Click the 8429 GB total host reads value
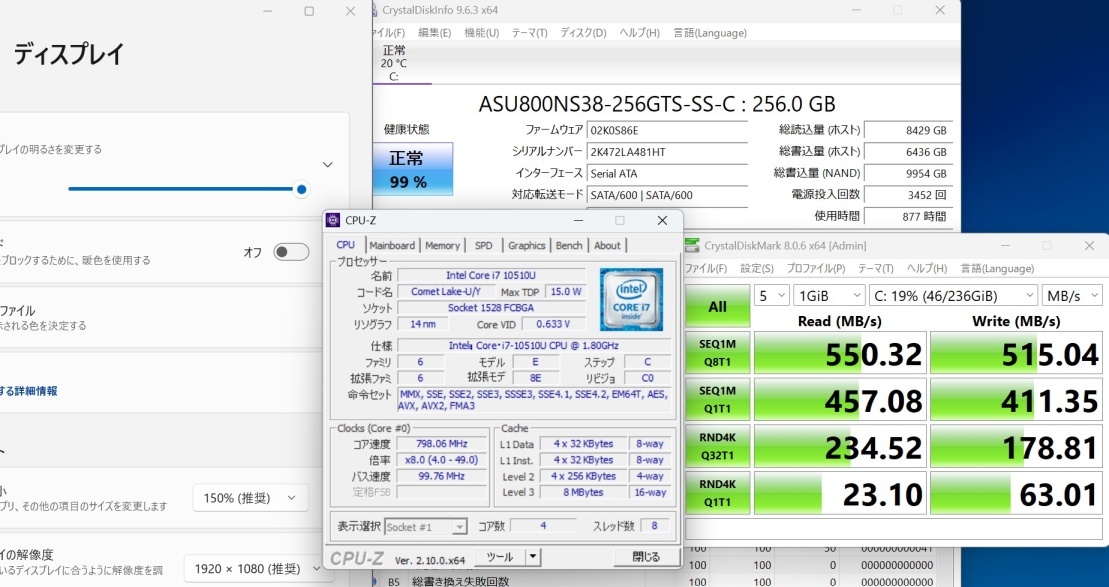Screen dimensions: 1109x587 [x=908, y=130]
